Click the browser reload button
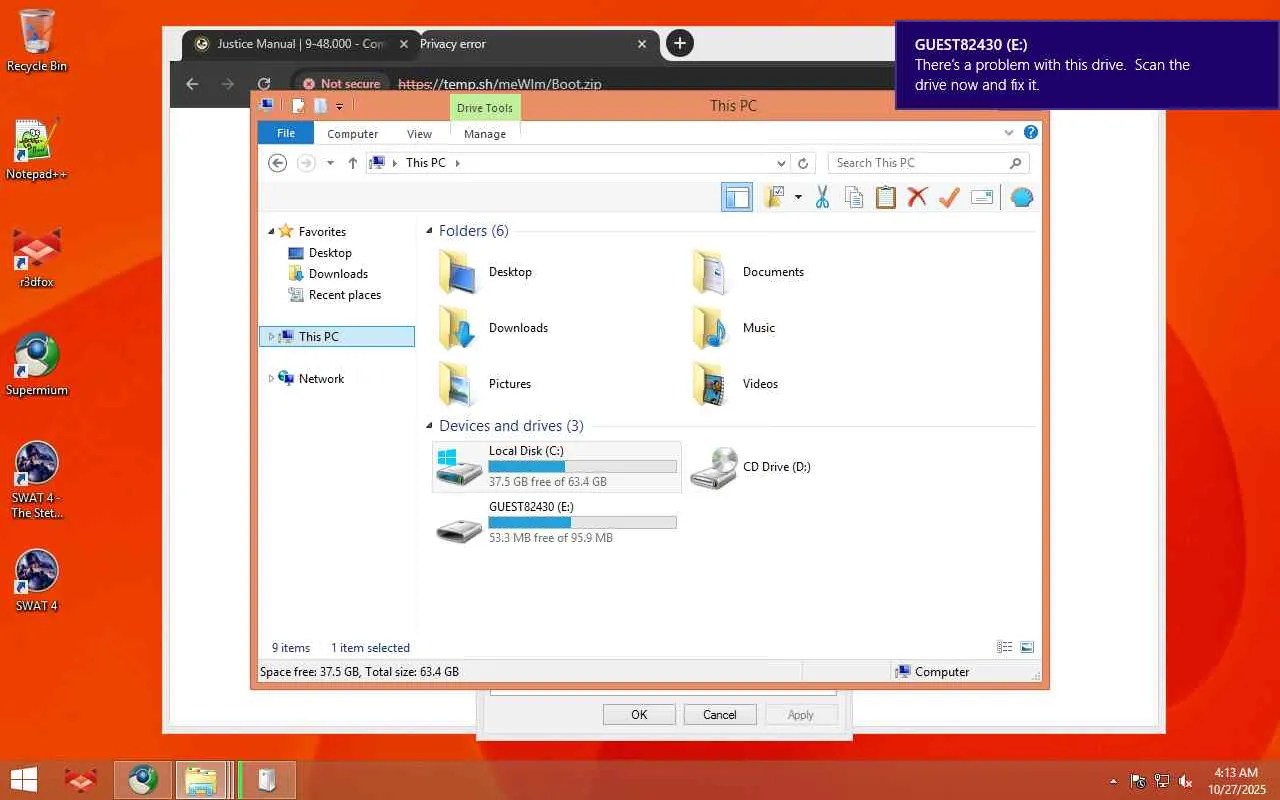The width and height of the screenshot is (1280, 800). point(264,84)
